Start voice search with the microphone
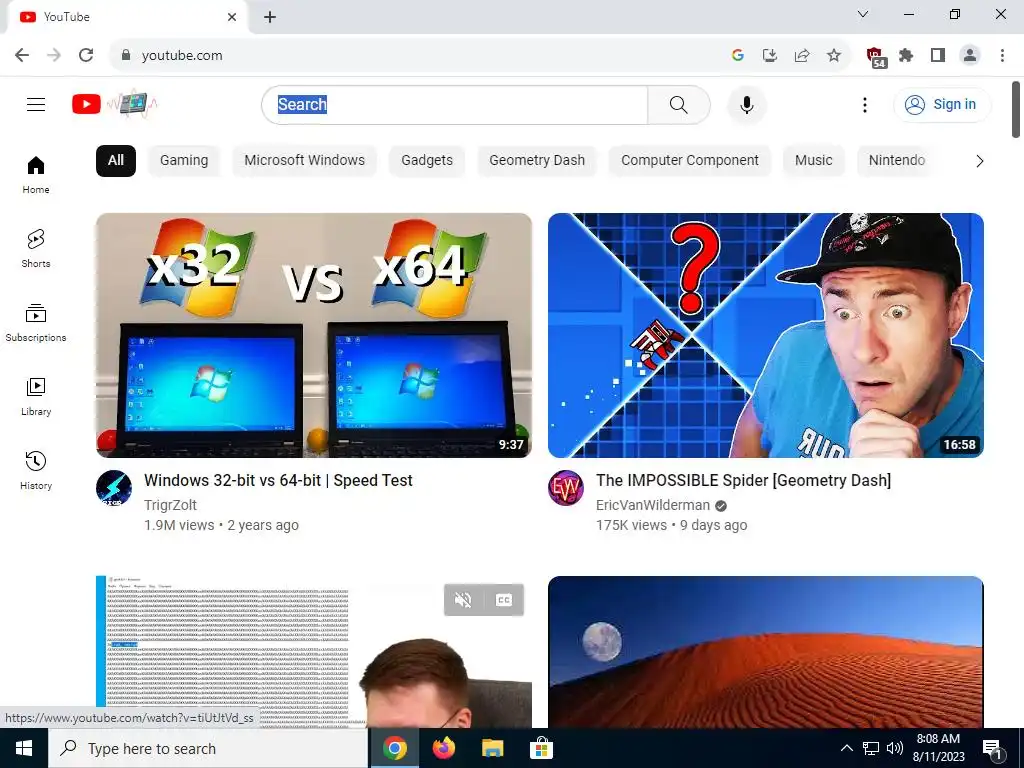This screenshot has width=1024, height=768. pos(746,104)
